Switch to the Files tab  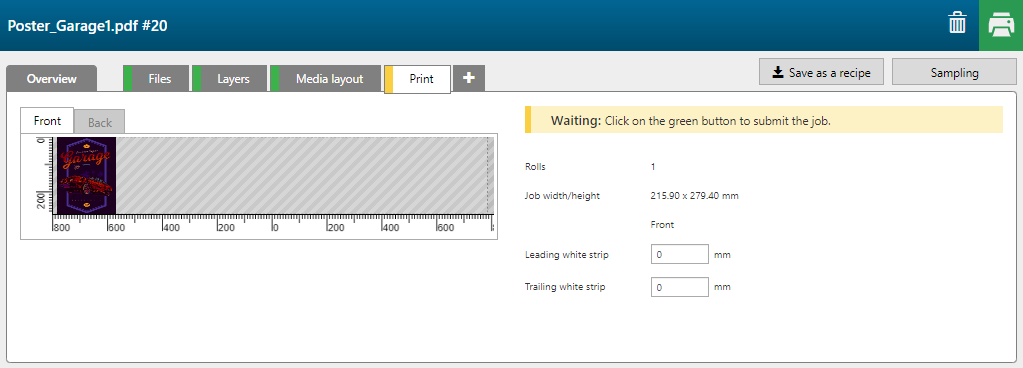click(157, 79)
